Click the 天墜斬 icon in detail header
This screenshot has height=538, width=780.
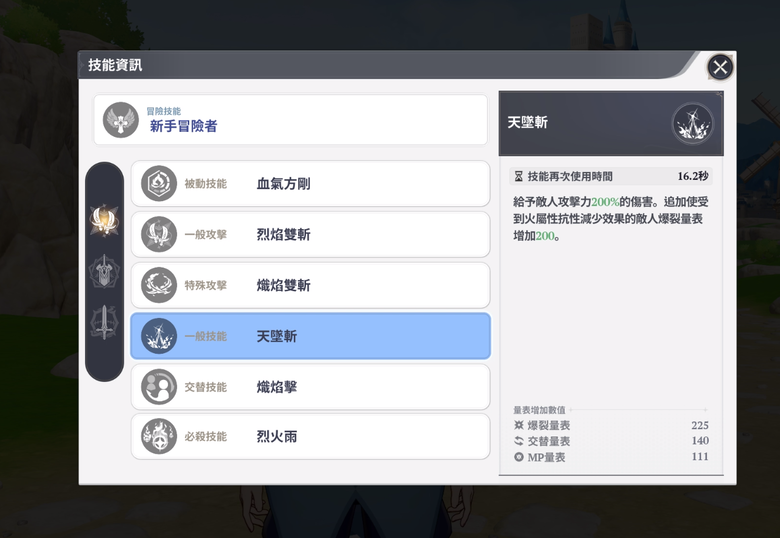pyautogui.click(x=692, y=124)
